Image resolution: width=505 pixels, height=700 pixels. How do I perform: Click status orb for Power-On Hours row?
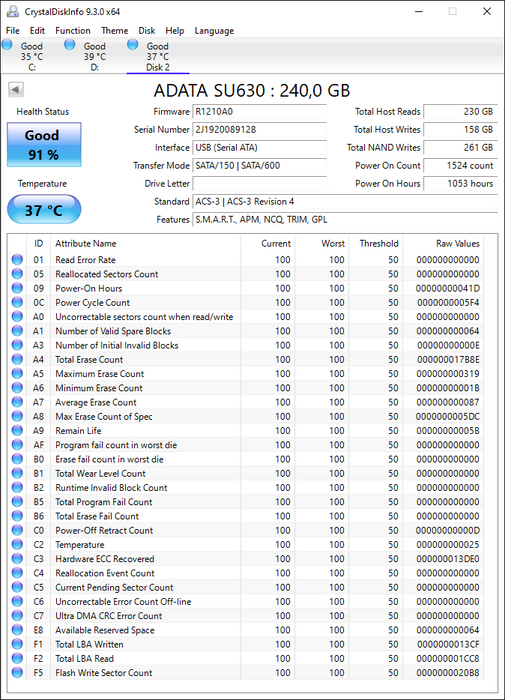[x=17, y=288]
